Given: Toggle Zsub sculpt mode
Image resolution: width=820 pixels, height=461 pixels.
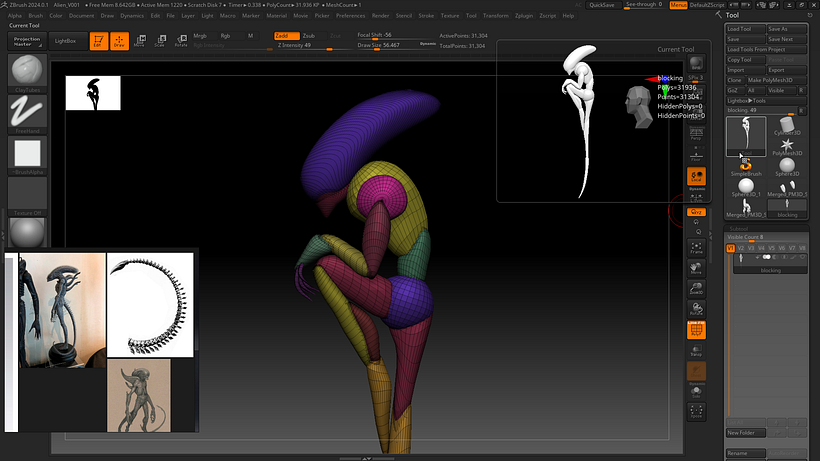Looking at the screenshot, I should pos(309,36).
